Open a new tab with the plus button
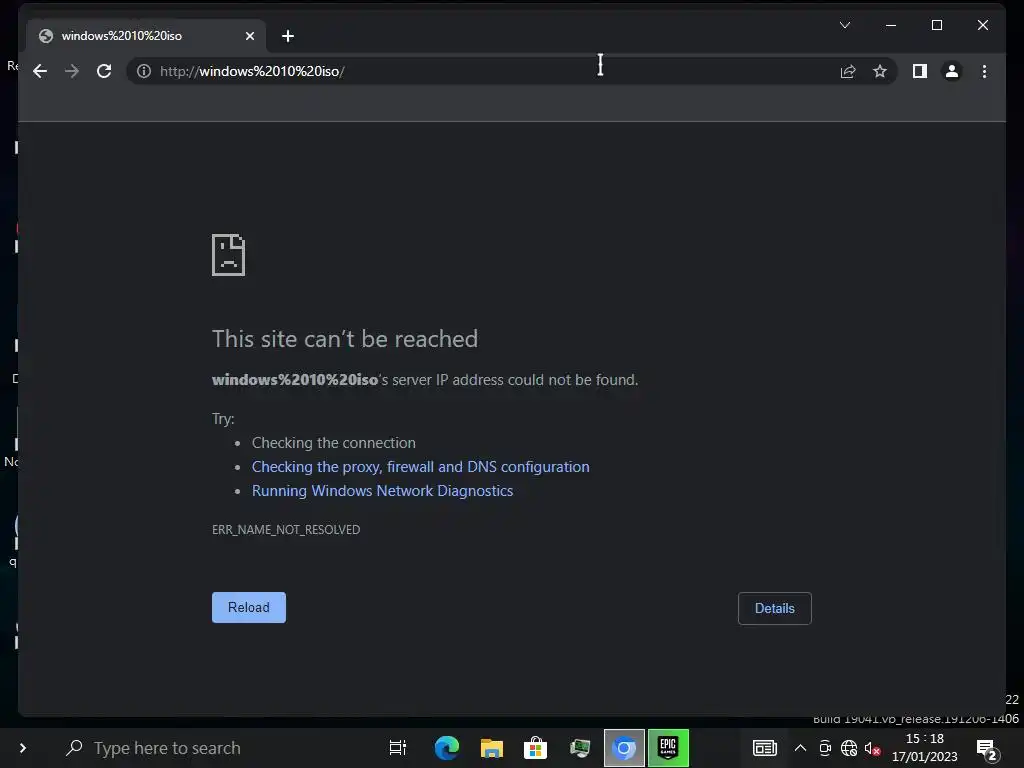This screenshot has width=1024, height=768. point(288,36)
